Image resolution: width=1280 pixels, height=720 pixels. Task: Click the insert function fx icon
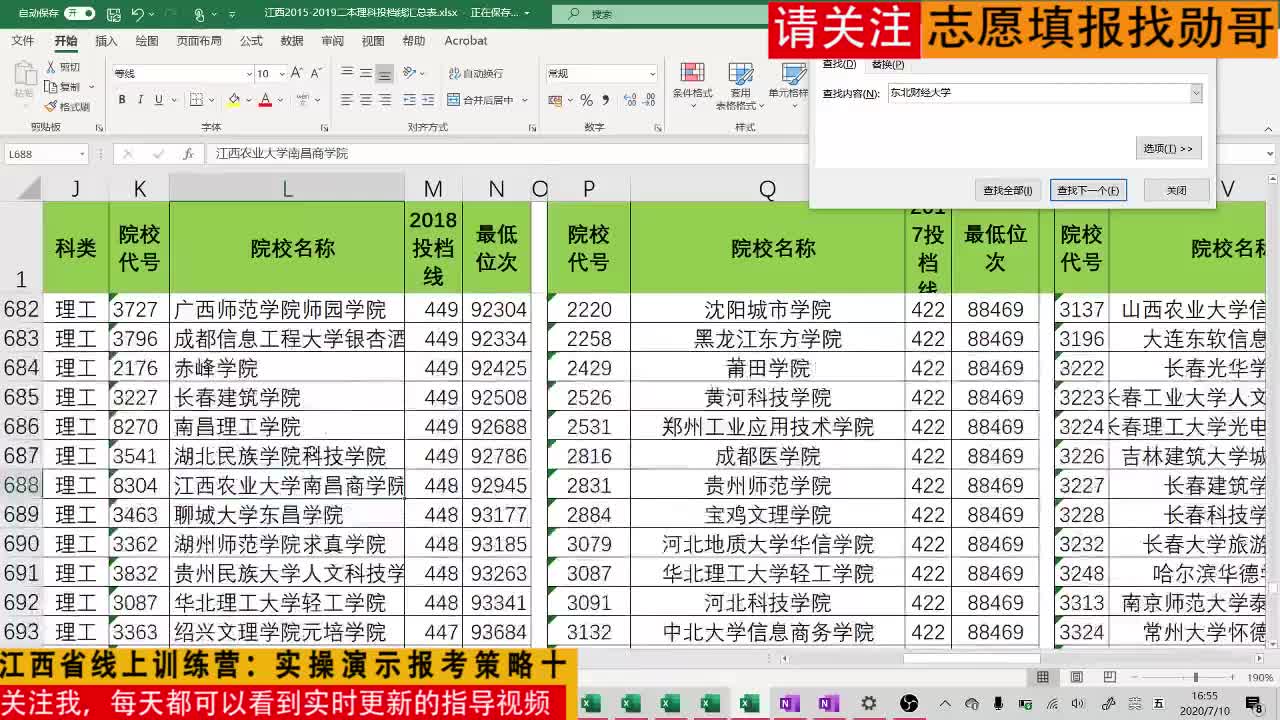click(188, 154)
